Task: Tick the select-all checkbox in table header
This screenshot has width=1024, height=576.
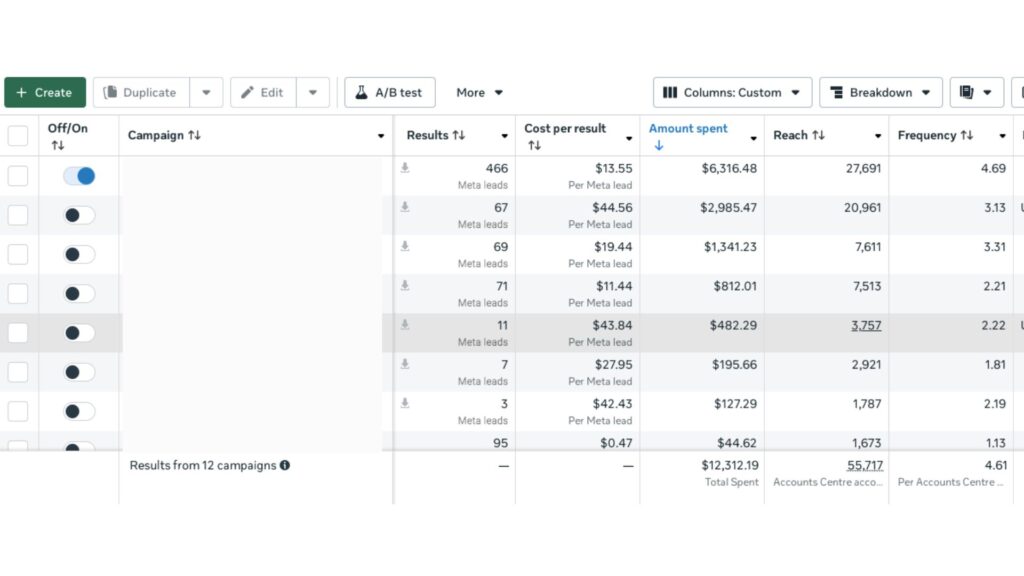Action: coord(18,136)
